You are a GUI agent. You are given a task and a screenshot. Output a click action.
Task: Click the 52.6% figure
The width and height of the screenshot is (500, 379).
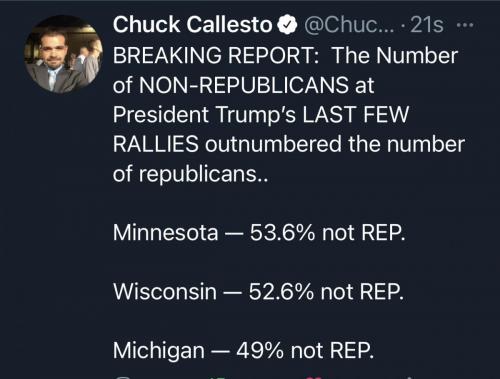tap(281, 291)
